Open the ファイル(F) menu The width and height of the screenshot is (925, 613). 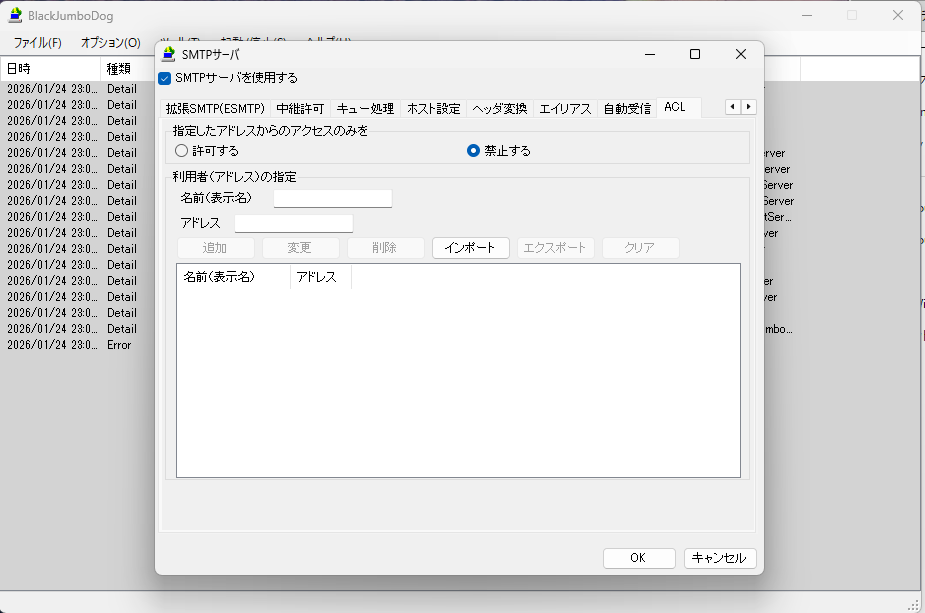[x=37, y=43]
